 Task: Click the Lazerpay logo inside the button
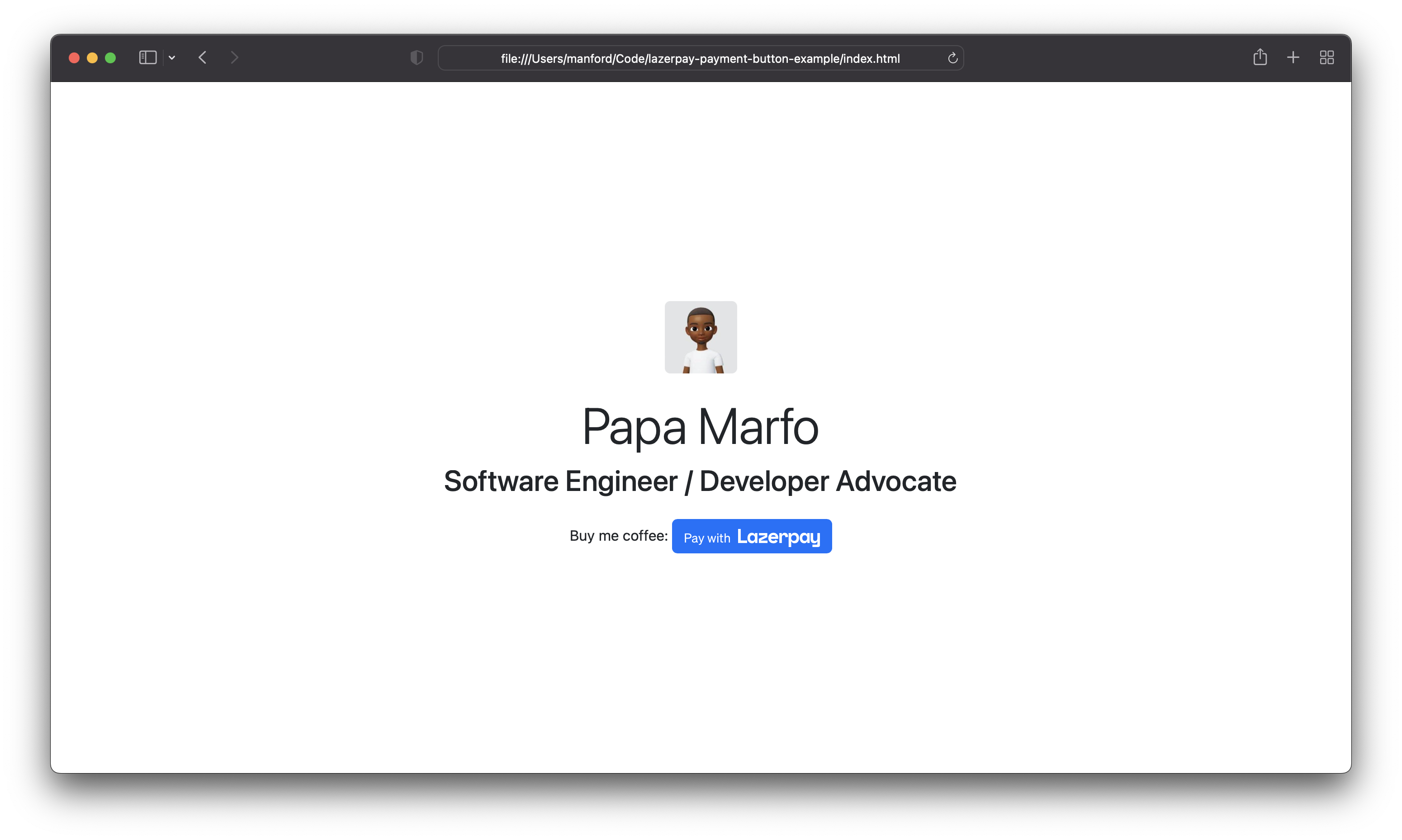click(778, 537)
